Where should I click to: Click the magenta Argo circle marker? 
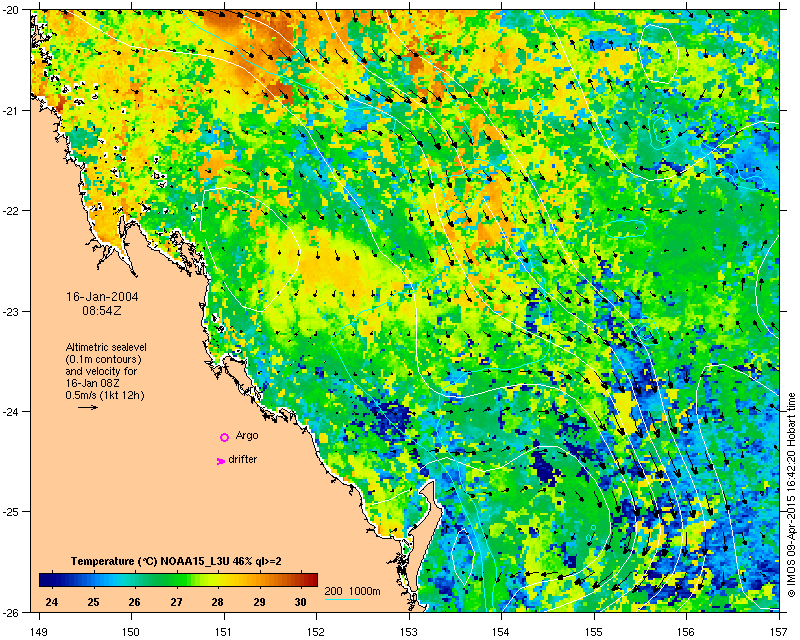(224, 437)
